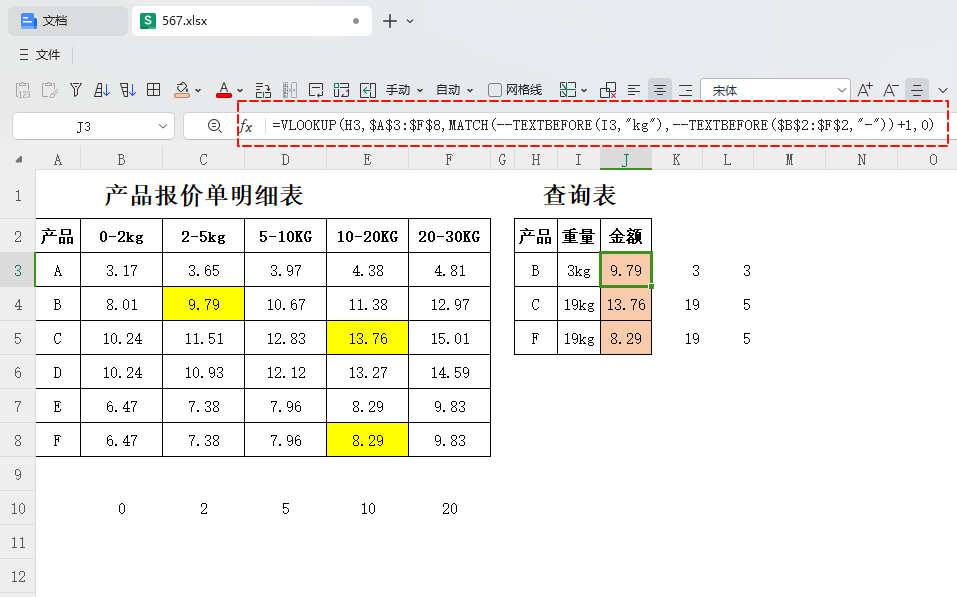957x597 pixels.
Task: Switch to the 文档 tab
Action: [x=68, y=21]
